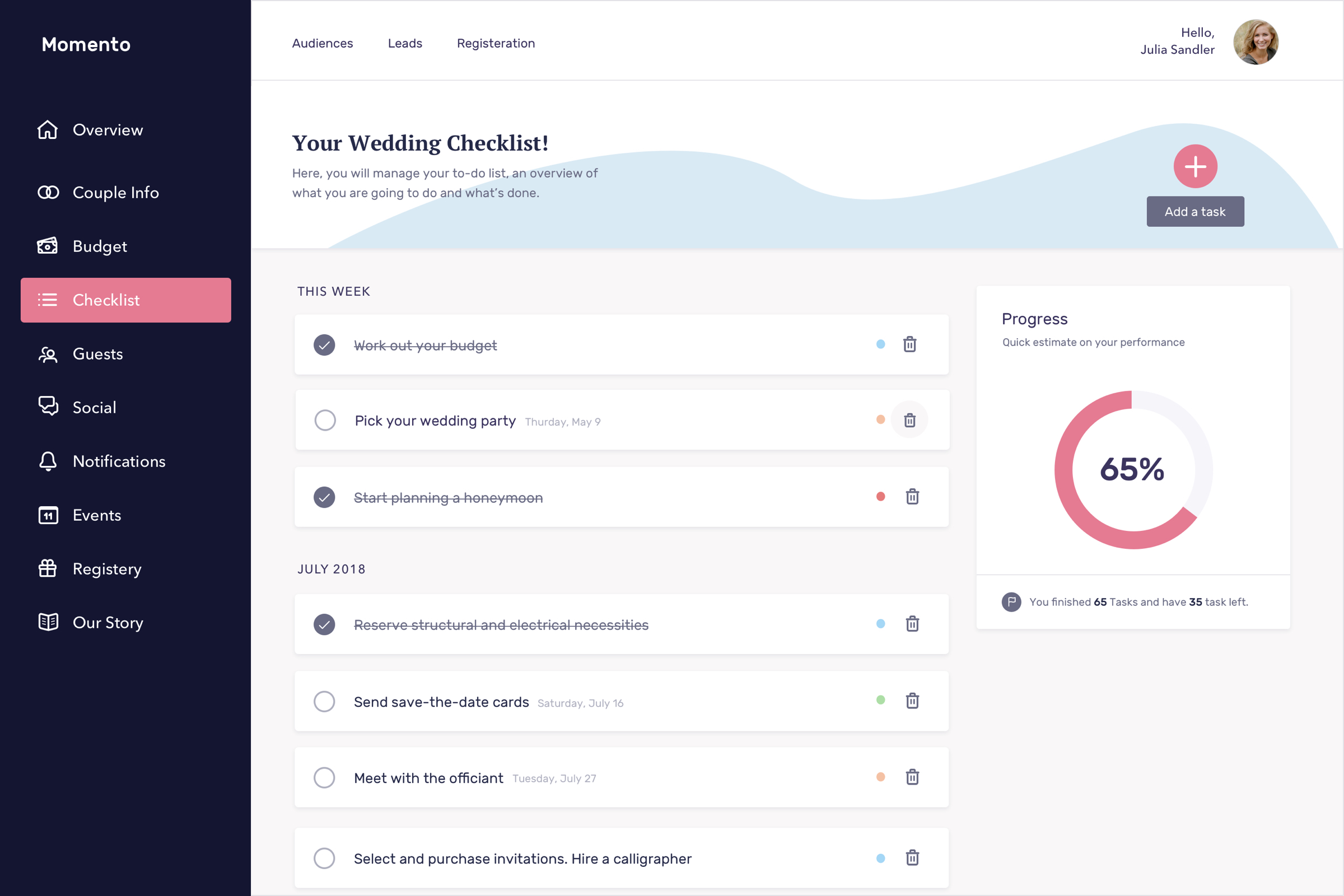Open Budget via the money icon
The image size is (1344, 896).
pyautogui.click(x=48, y=246)
